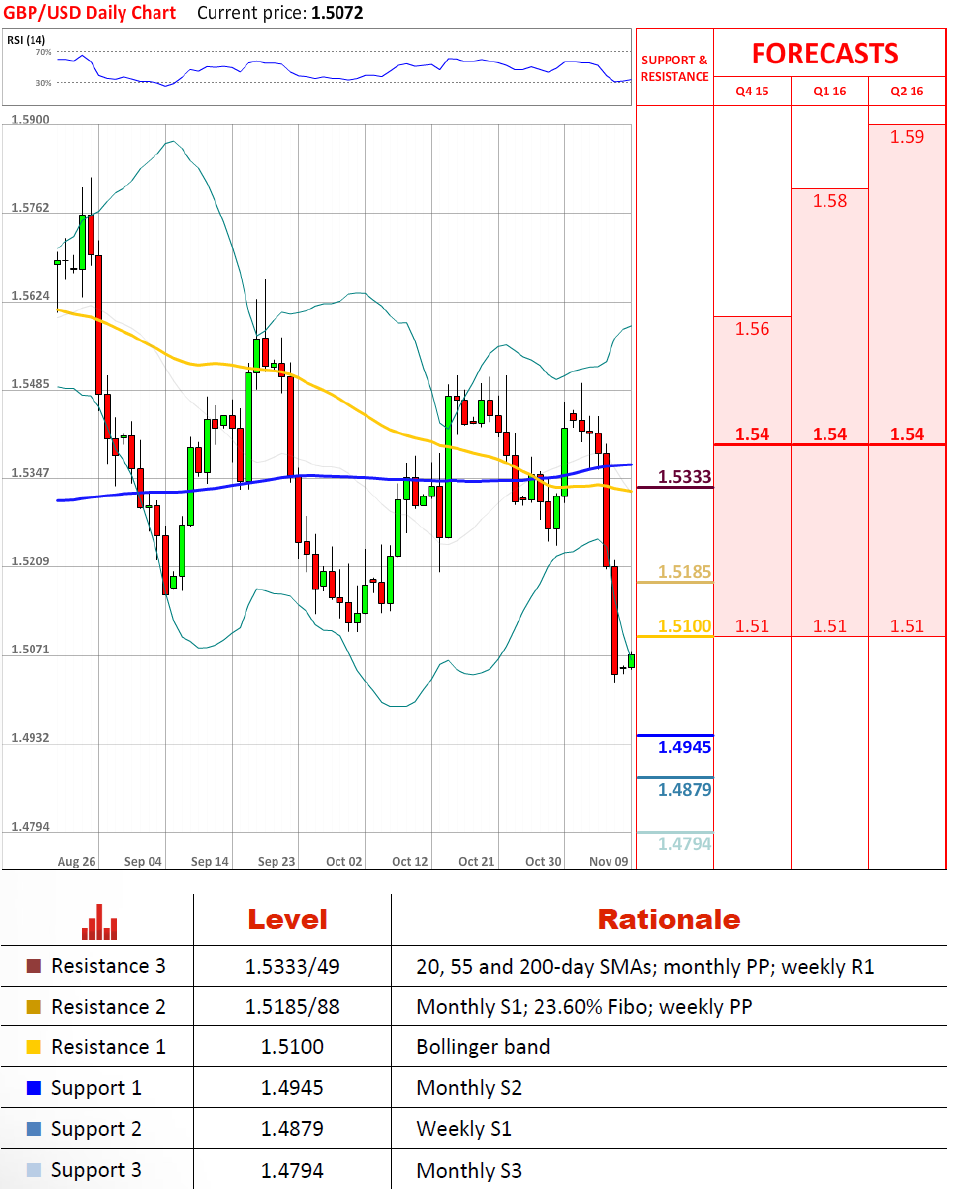This screenshot has width=953, height=1189.
Task: Select the Q1 16 forecast column header
Action: coord(829,91)
